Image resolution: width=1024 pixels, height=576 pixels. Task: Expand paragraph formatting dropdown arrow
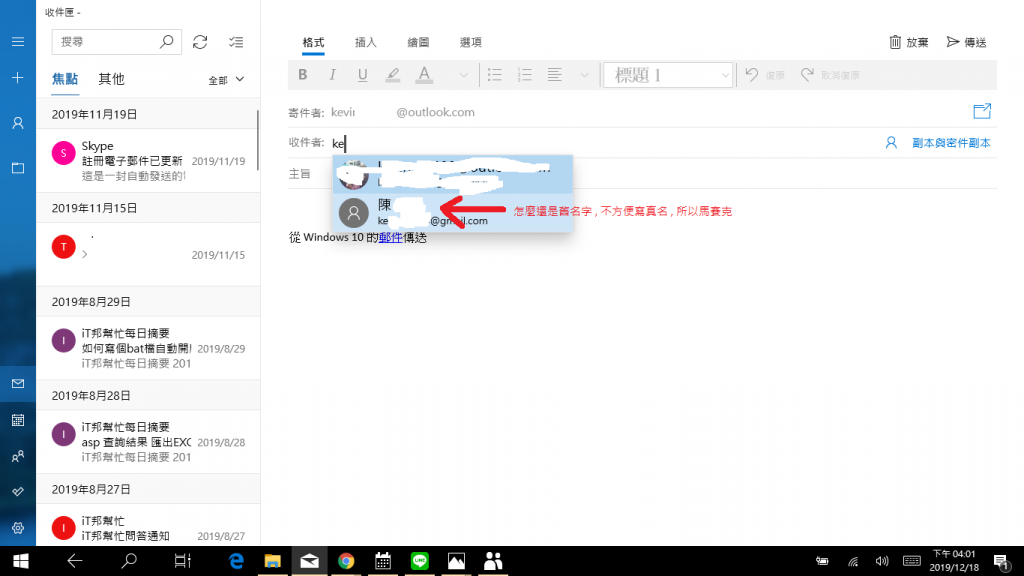point(584,75)
